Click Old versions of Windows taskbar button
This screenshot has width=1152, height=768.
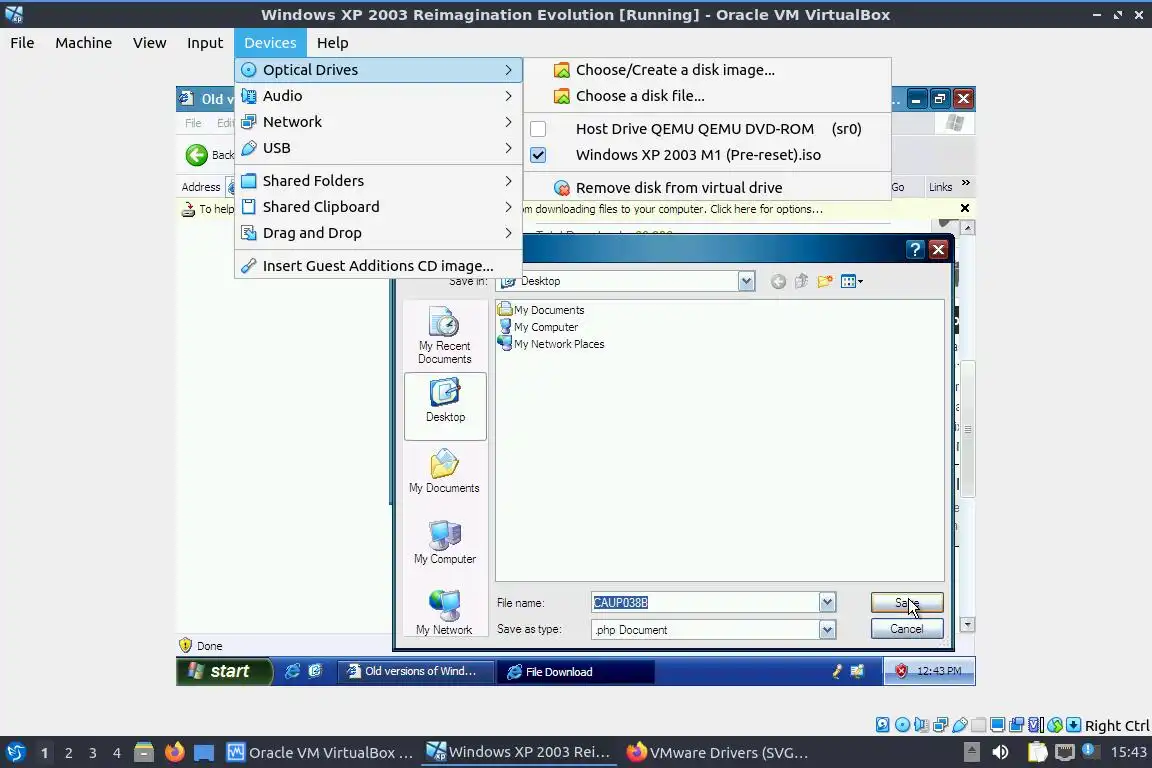pos(414,671)
